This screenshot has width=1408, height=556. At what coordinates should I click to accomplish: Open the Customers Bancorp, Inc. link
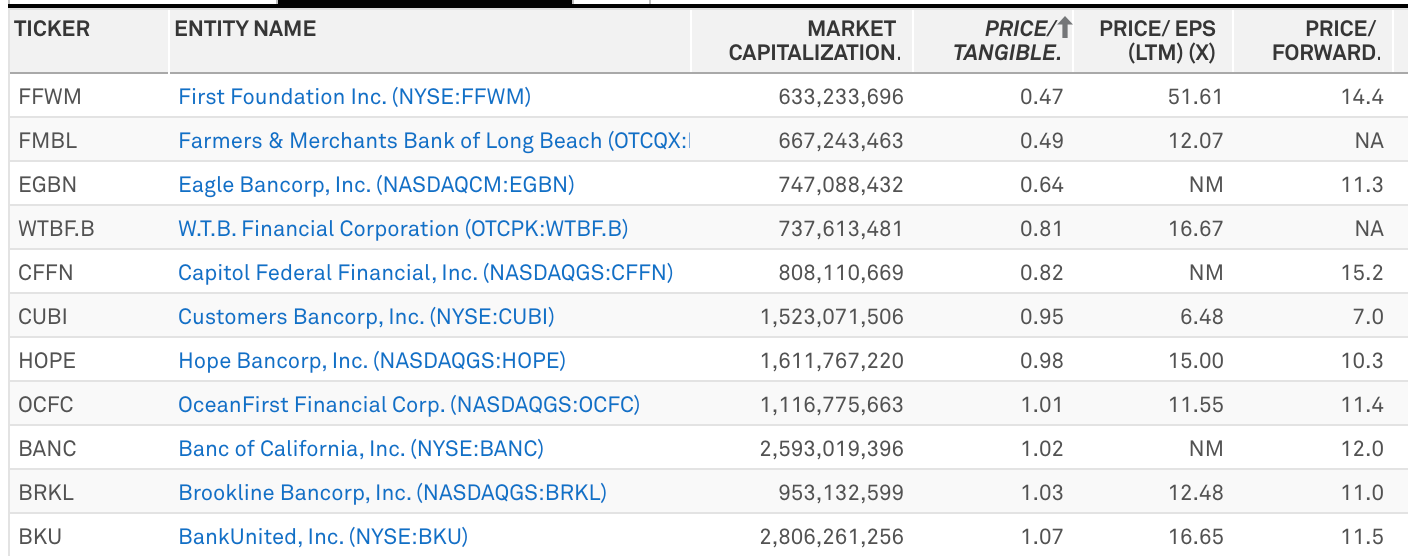click(x=366, y=317)
